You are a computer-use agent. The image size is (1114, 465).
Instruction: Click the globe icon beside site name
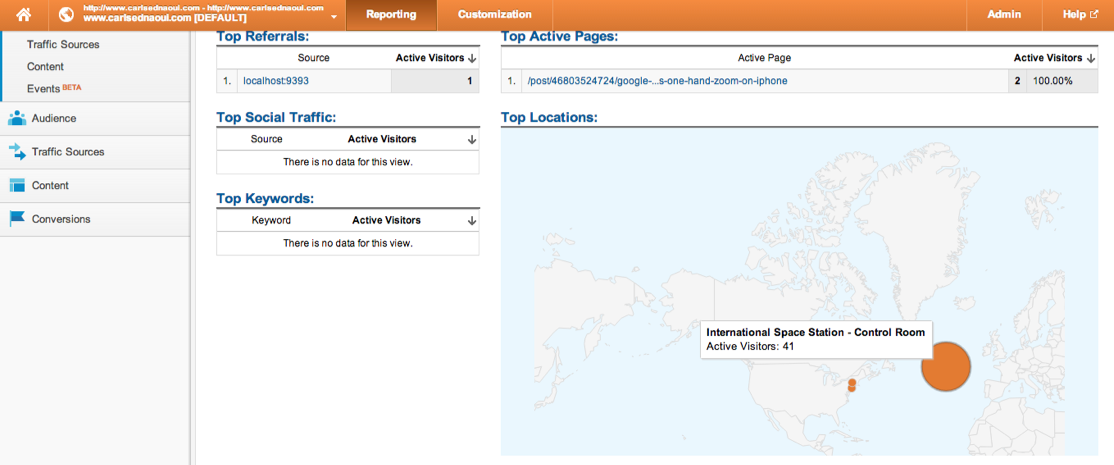point(66,14)
